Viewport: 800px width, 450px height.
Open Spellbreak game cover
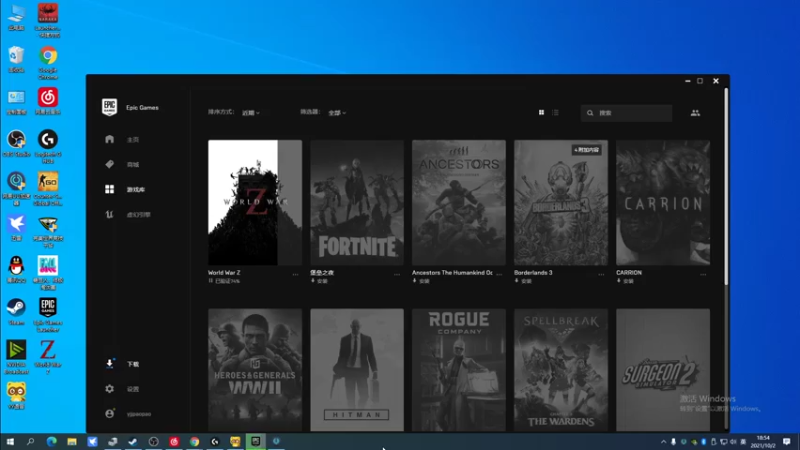(x=561, y=370)
